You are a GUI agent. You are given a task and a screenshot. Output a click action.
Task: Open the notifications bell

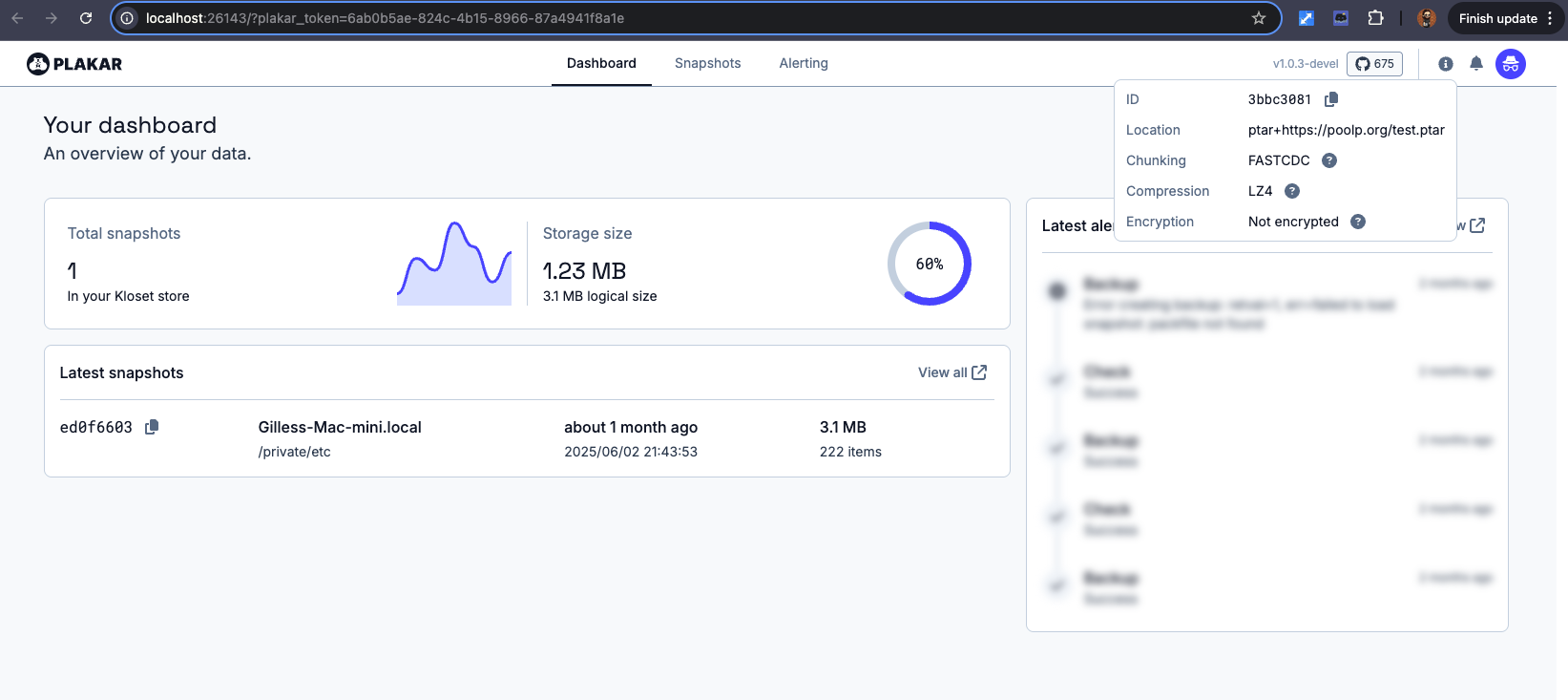tap(1476, 64)
